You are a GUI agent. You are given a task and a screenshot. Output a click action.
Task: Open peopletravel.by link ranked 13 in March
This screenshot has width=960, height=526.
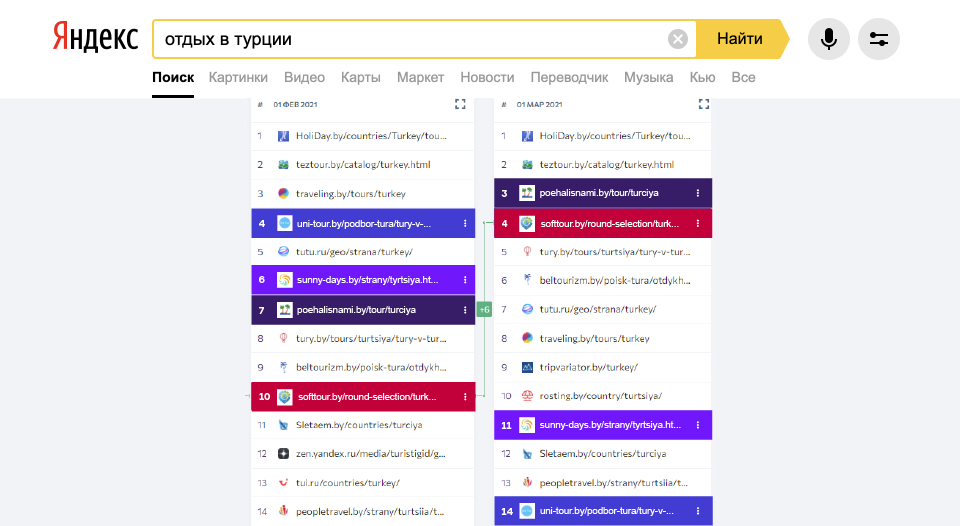613,483
